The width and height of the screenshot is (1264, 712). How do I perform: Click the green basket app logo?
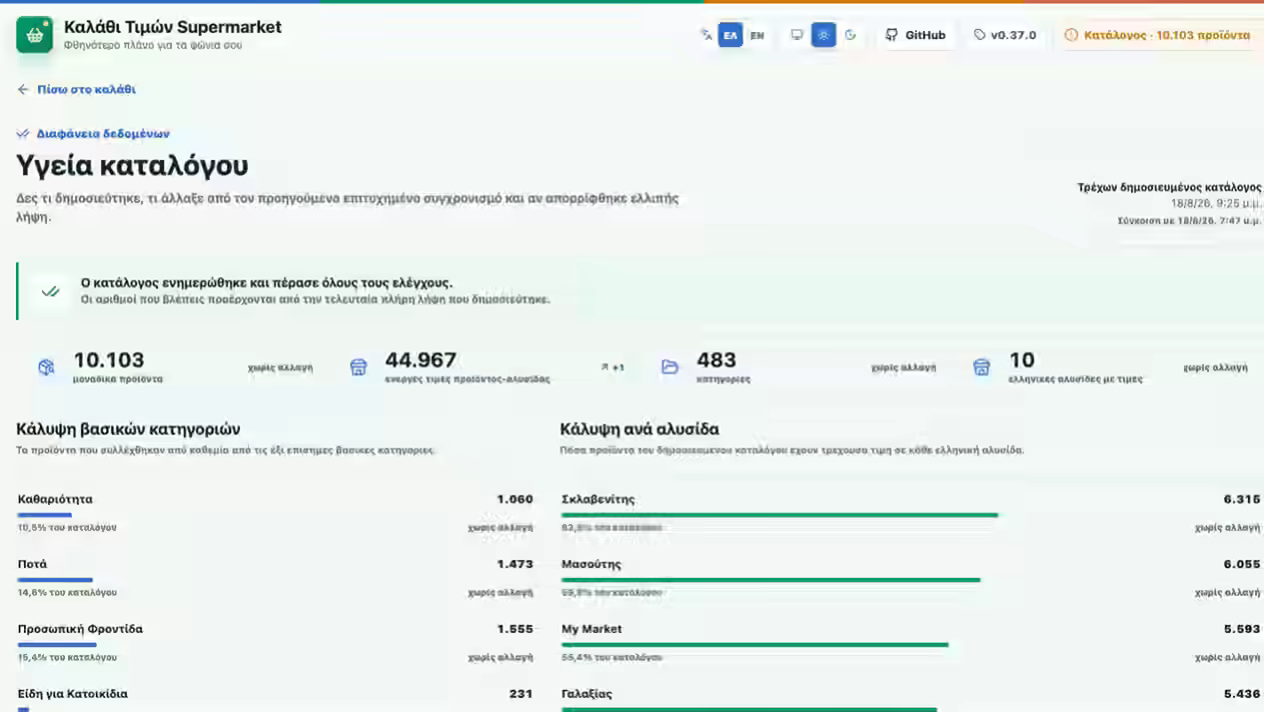click(x=34, y=35)
